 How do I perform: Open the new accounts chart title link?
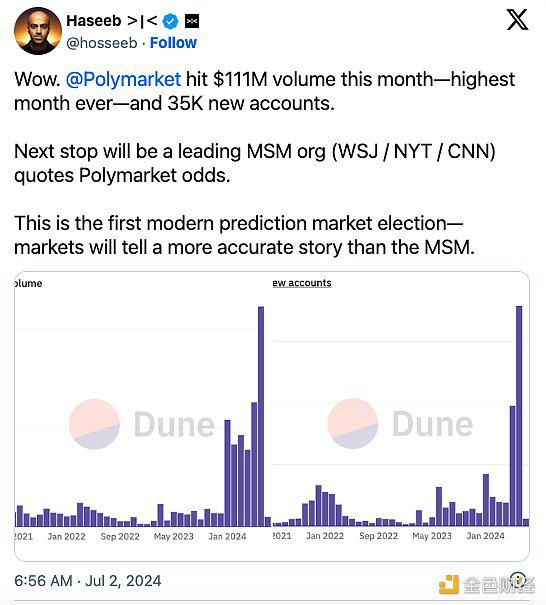[x=302, y=283]
